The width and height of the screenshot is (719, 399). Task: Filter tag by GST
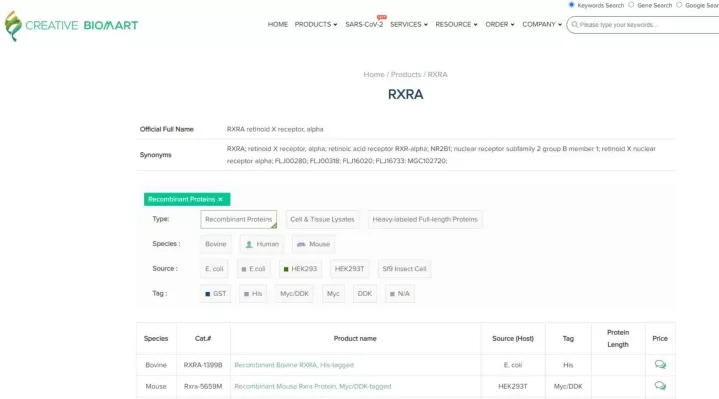216,294
